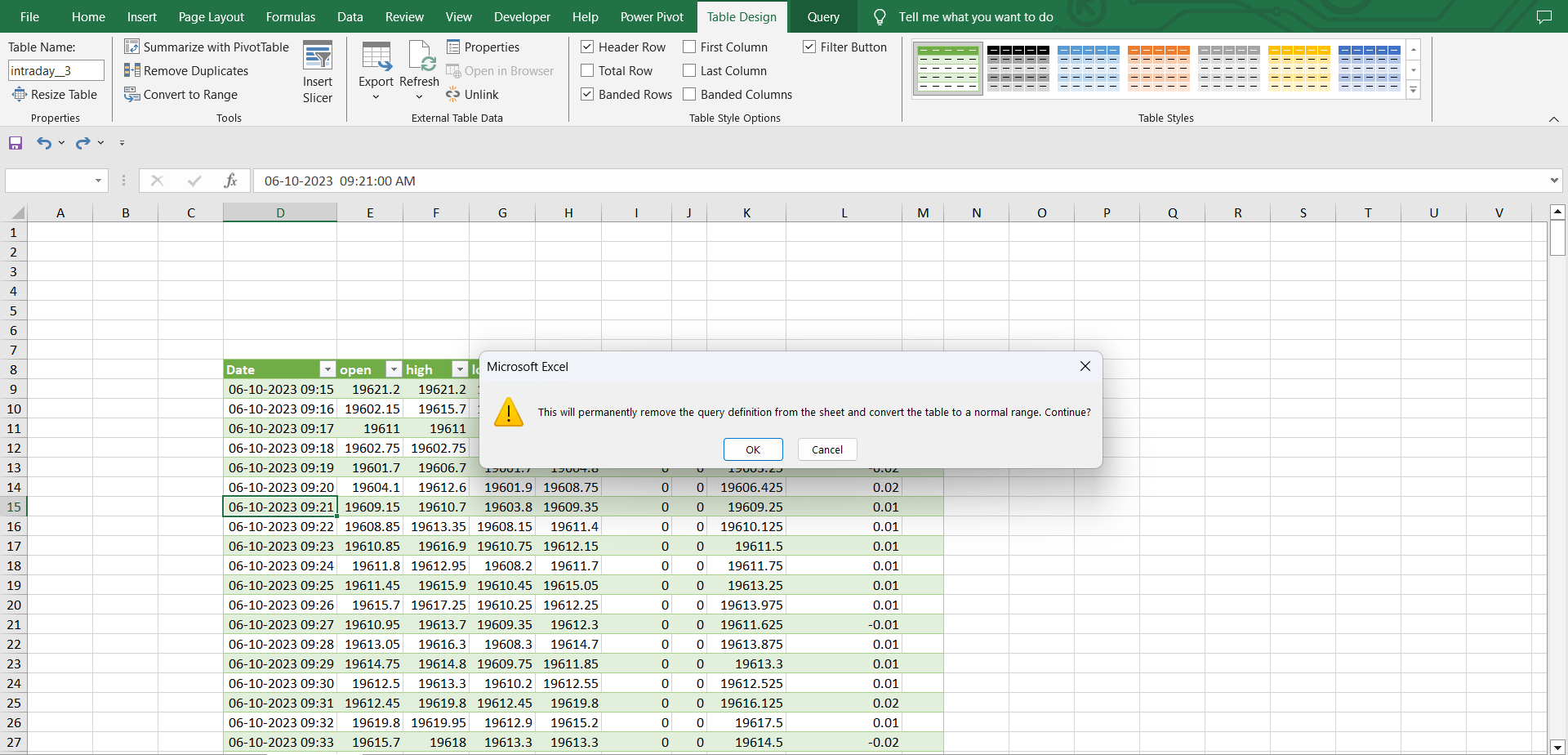This screenshot has height=755, width=1568.
Task: Turn on Banded Columns
Action: (x=689, y=94)
